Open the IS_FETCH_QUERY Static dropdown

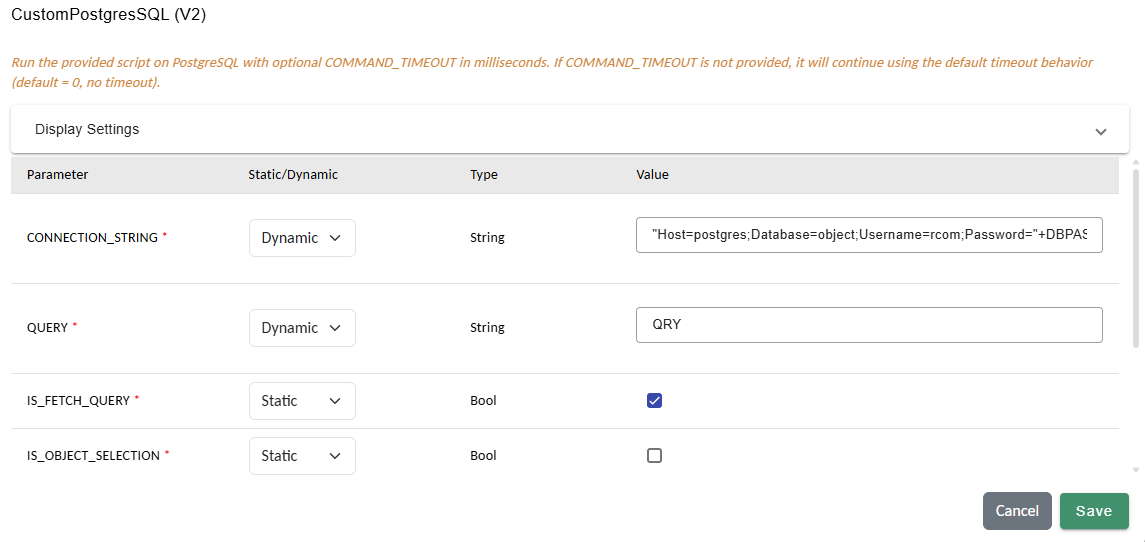[x=302, y=401]
